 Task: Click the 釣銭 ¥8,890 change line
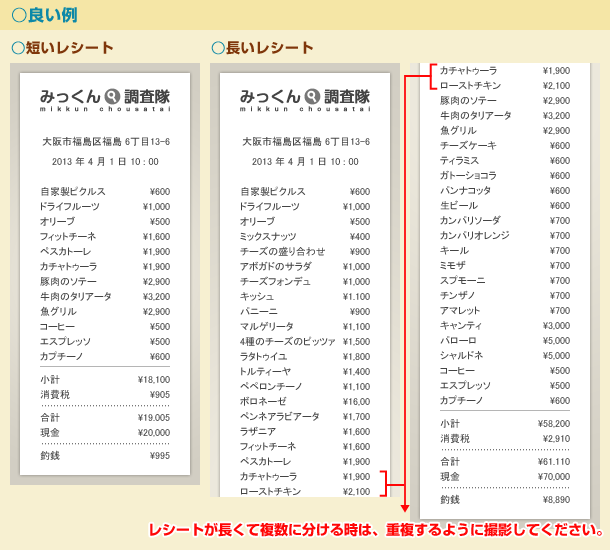(x=504, y=499)
